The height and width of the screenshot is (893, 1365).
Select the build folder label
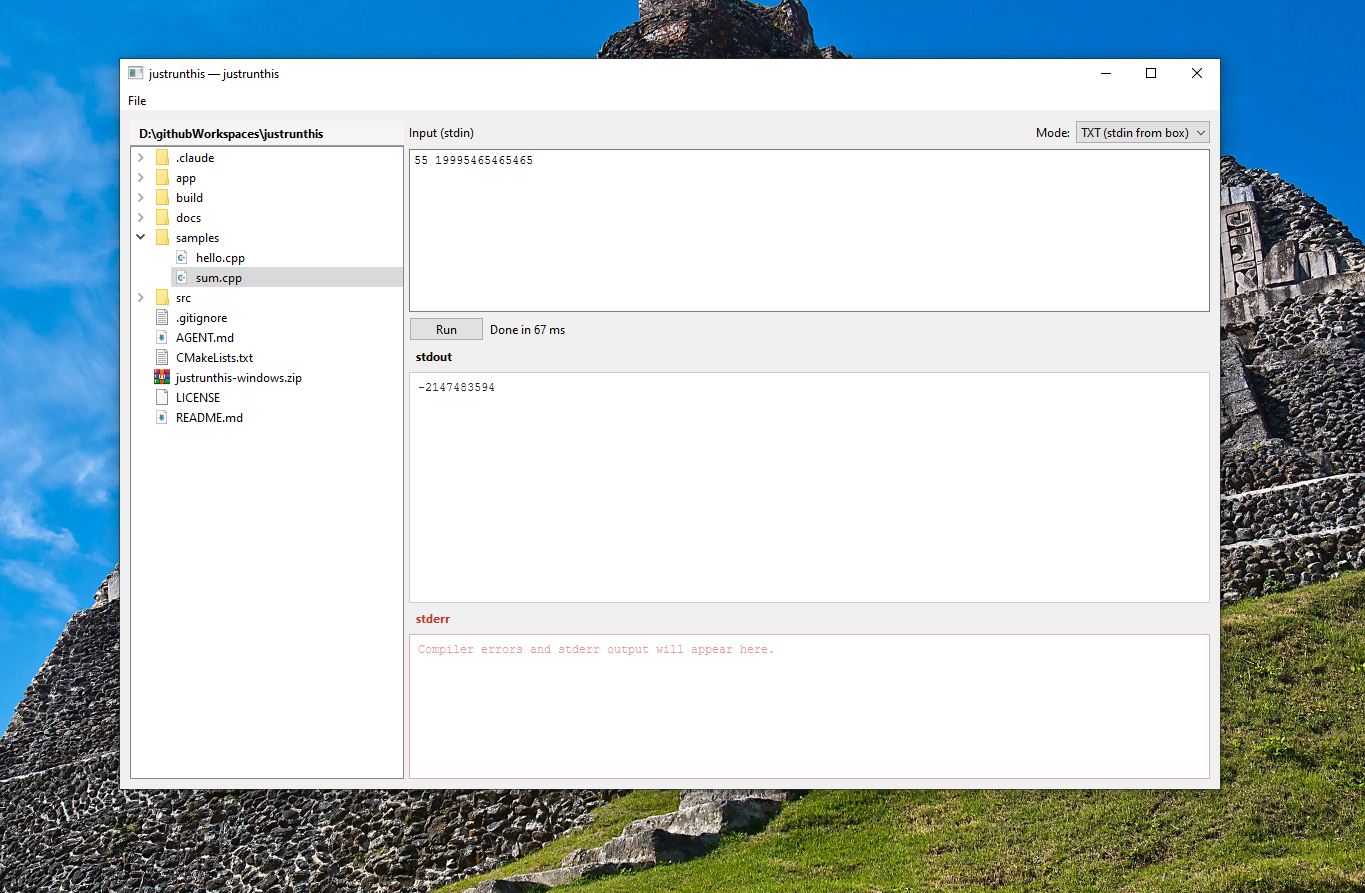189,198
